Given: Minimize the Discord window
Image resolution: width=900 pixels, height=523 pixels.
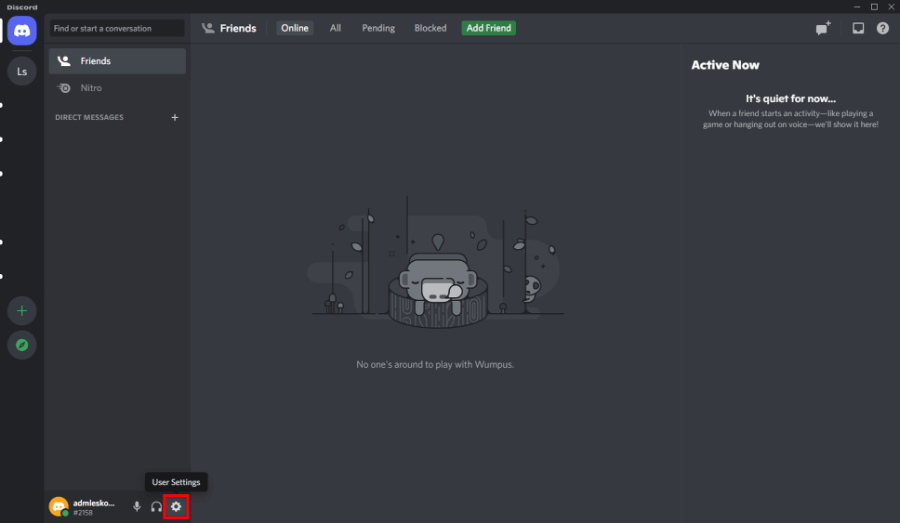Looking at the screenshot, I should coord(856,7).
